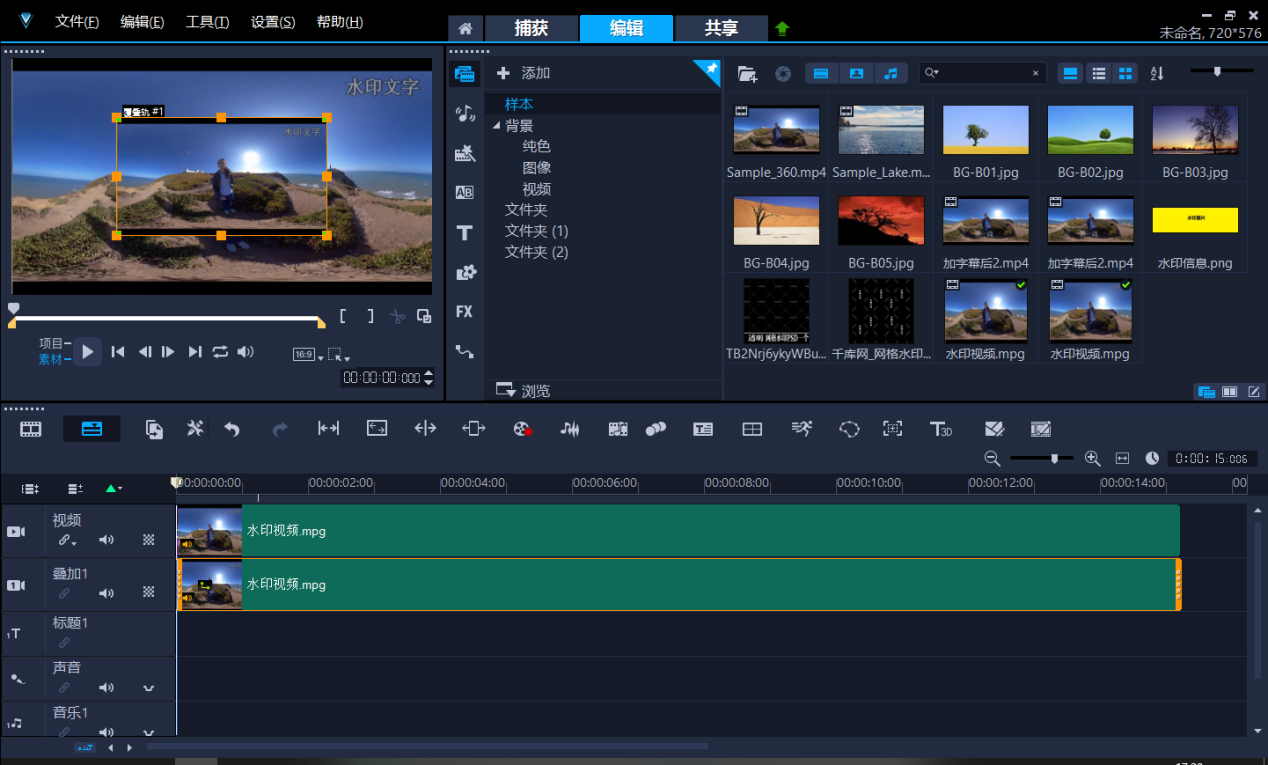Screen dimensions: 1268x765
Task: Open the motion tracking running-figure icon
Action: click(802, 429)
